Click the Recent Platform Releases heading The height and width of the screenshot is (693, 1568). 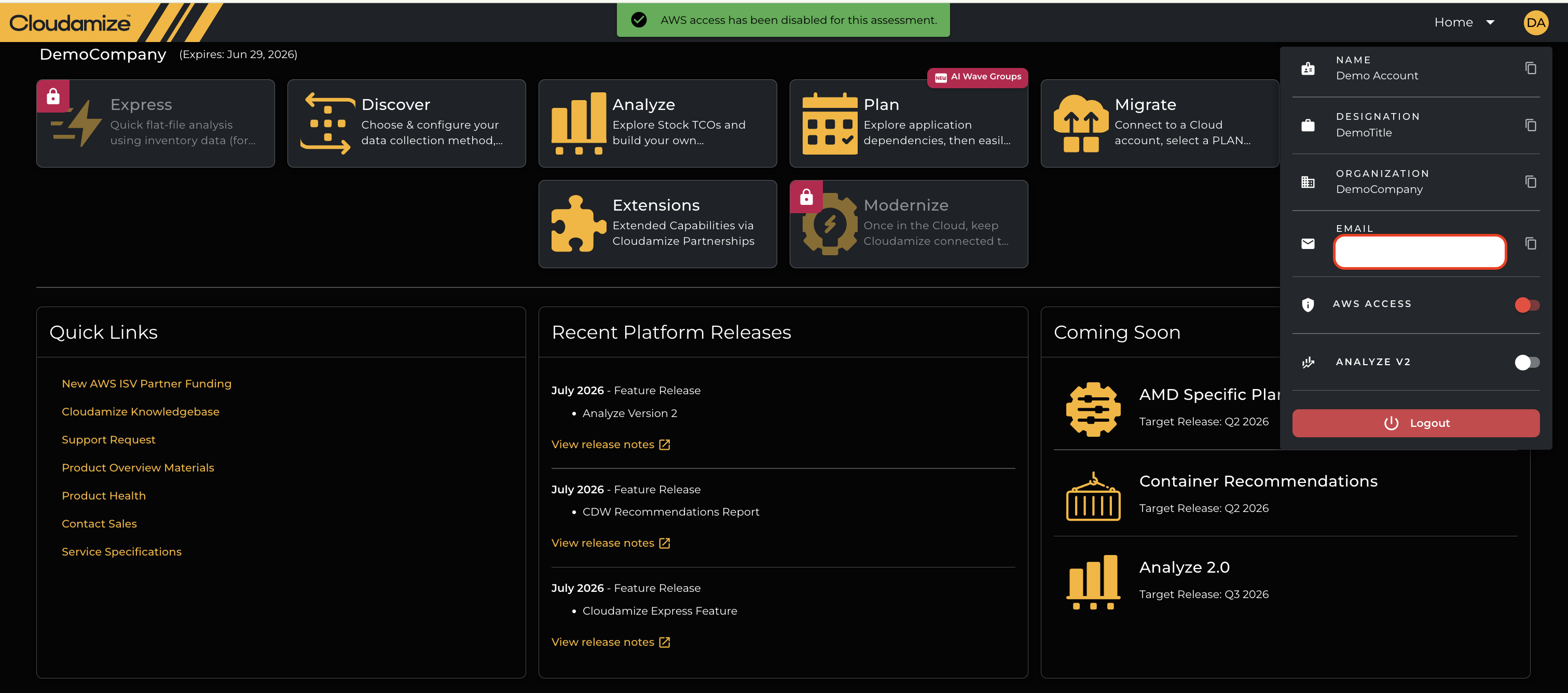coord(671,332)
